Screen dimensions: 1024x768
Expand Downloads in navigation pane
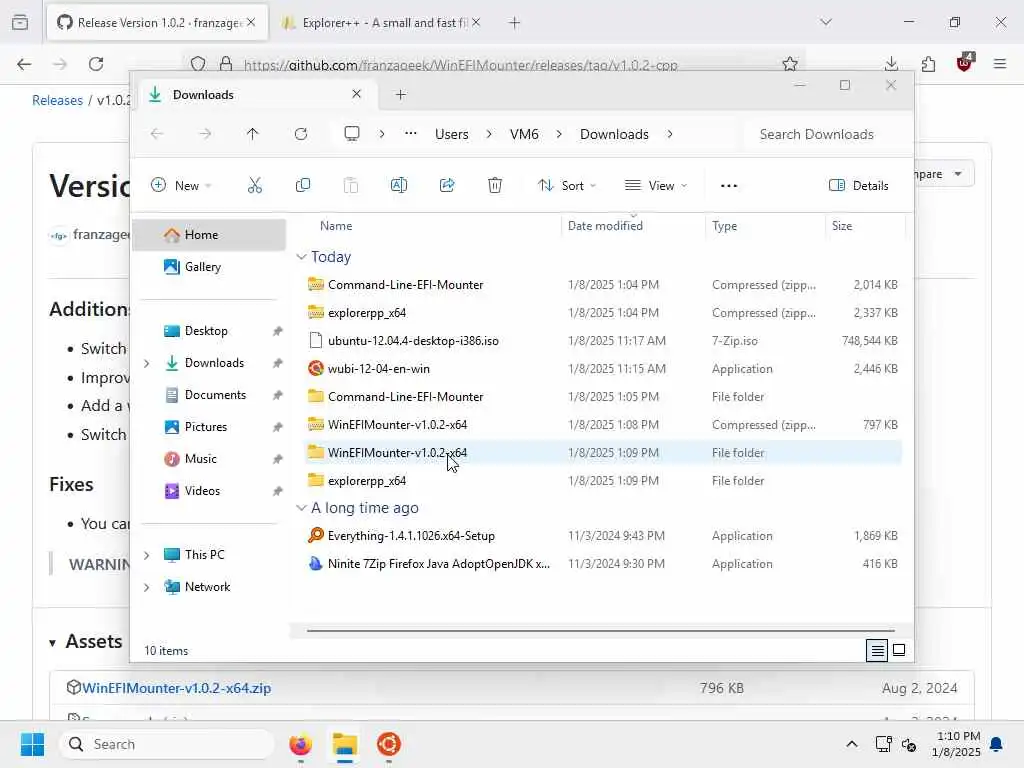pos(147,363)
